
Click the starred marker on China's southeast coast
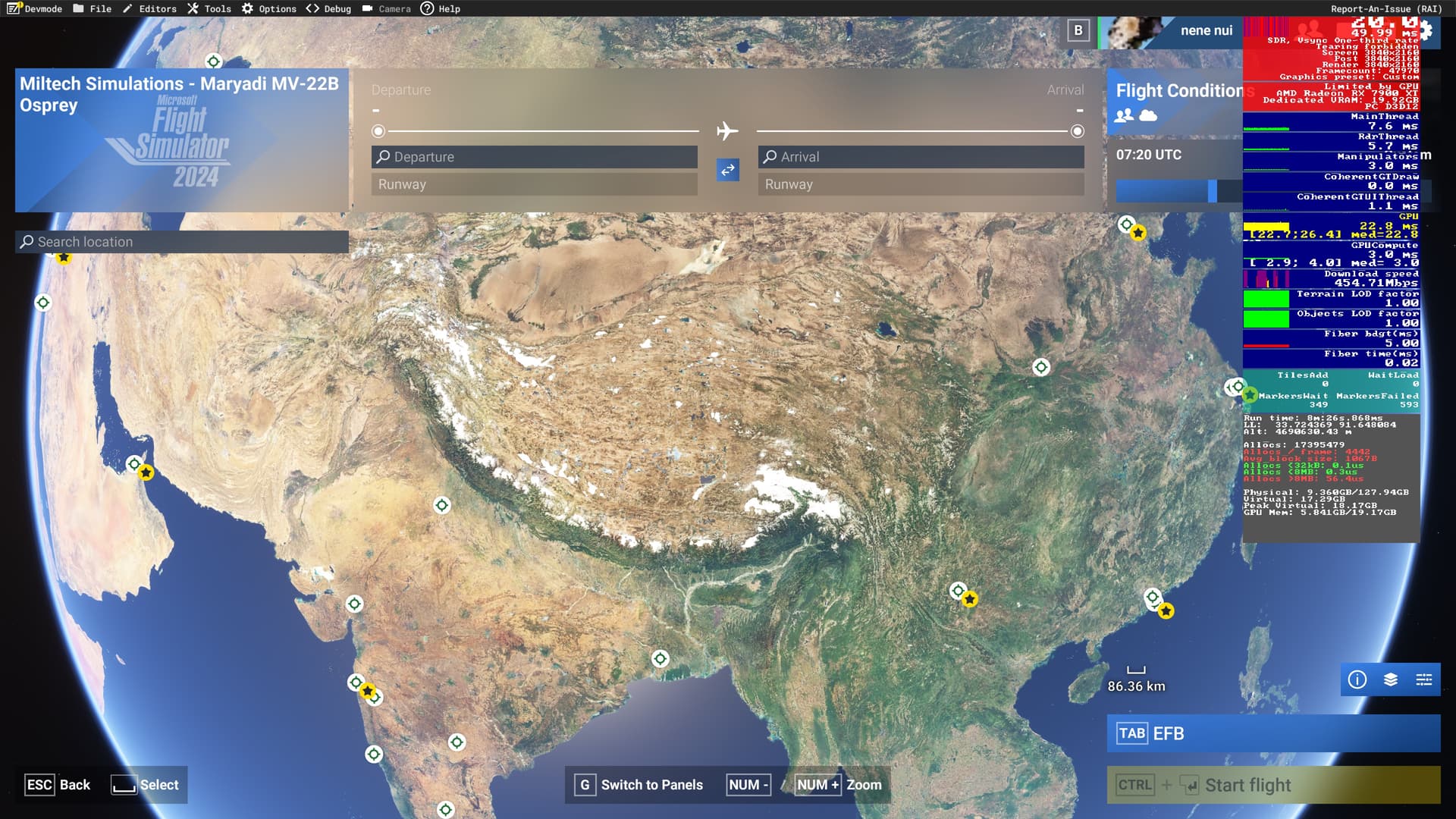[x=1166, y=610]
